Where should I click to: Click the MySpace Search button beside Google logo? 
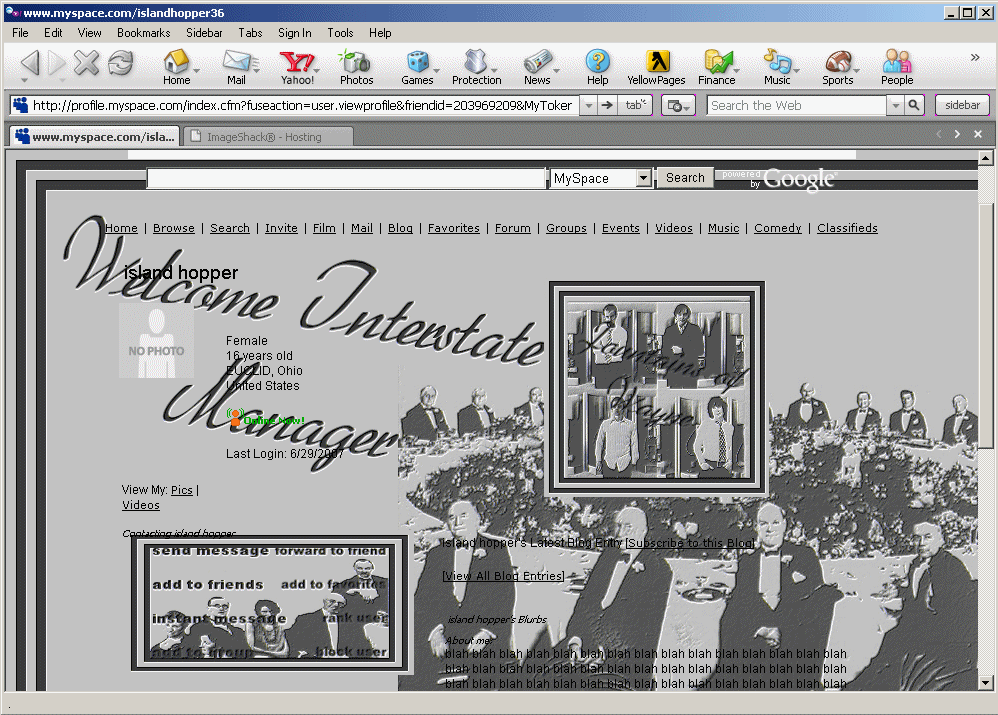tap(685, 178)
